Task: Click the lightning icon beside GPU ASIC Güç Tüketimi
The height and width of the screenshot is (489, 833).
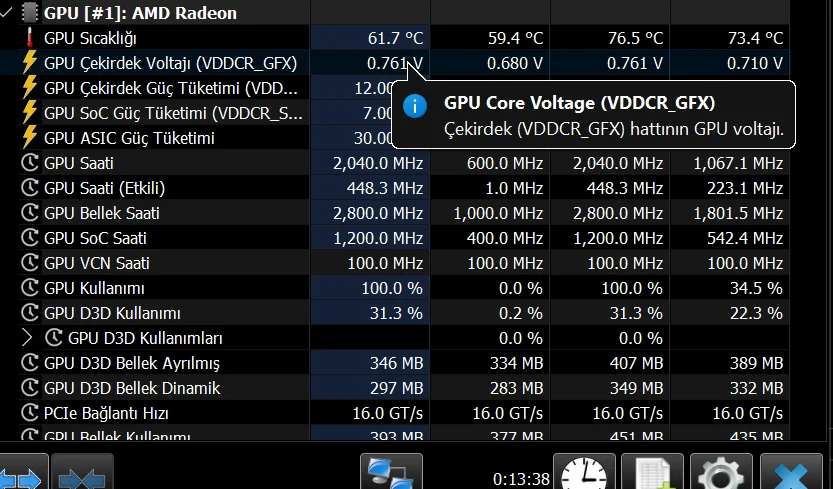Action: tap(29, 138)
